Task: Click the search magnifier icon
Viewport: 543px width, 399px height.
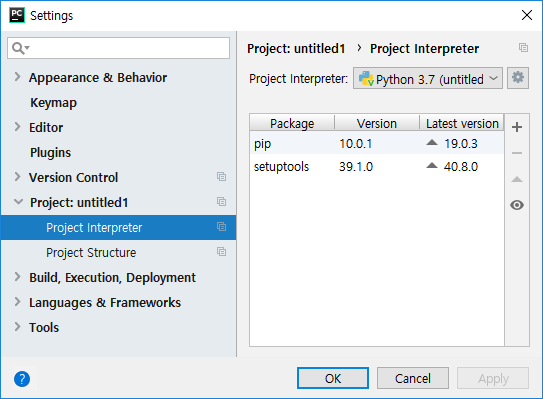Action: (x=20, y=48)
